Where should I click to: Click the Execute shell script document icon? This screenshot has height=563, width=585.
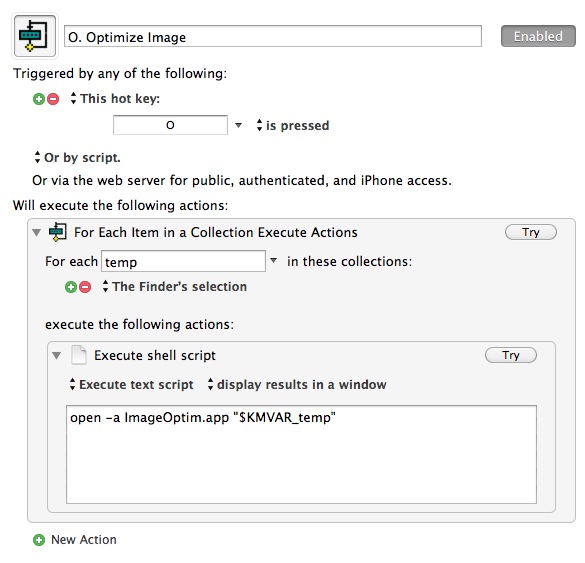click(x=79, y=355)
